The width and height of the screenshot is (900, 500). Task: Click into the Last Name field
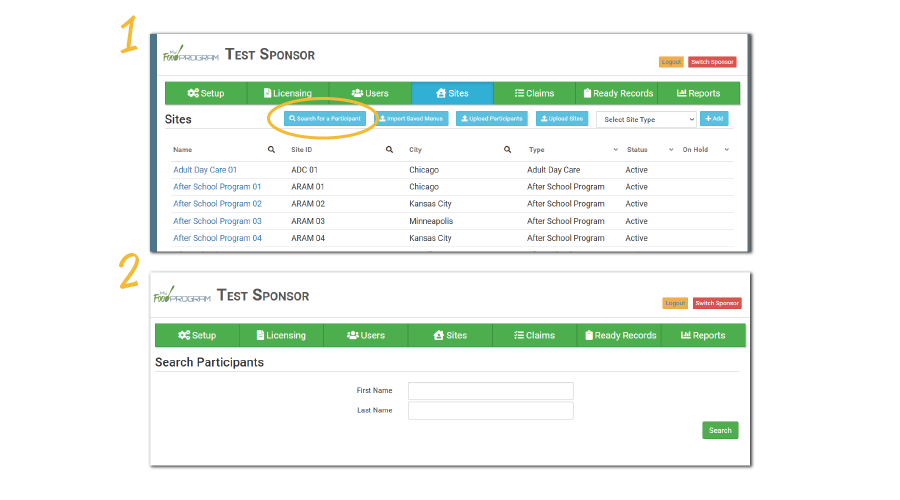[x=490, y=410]
